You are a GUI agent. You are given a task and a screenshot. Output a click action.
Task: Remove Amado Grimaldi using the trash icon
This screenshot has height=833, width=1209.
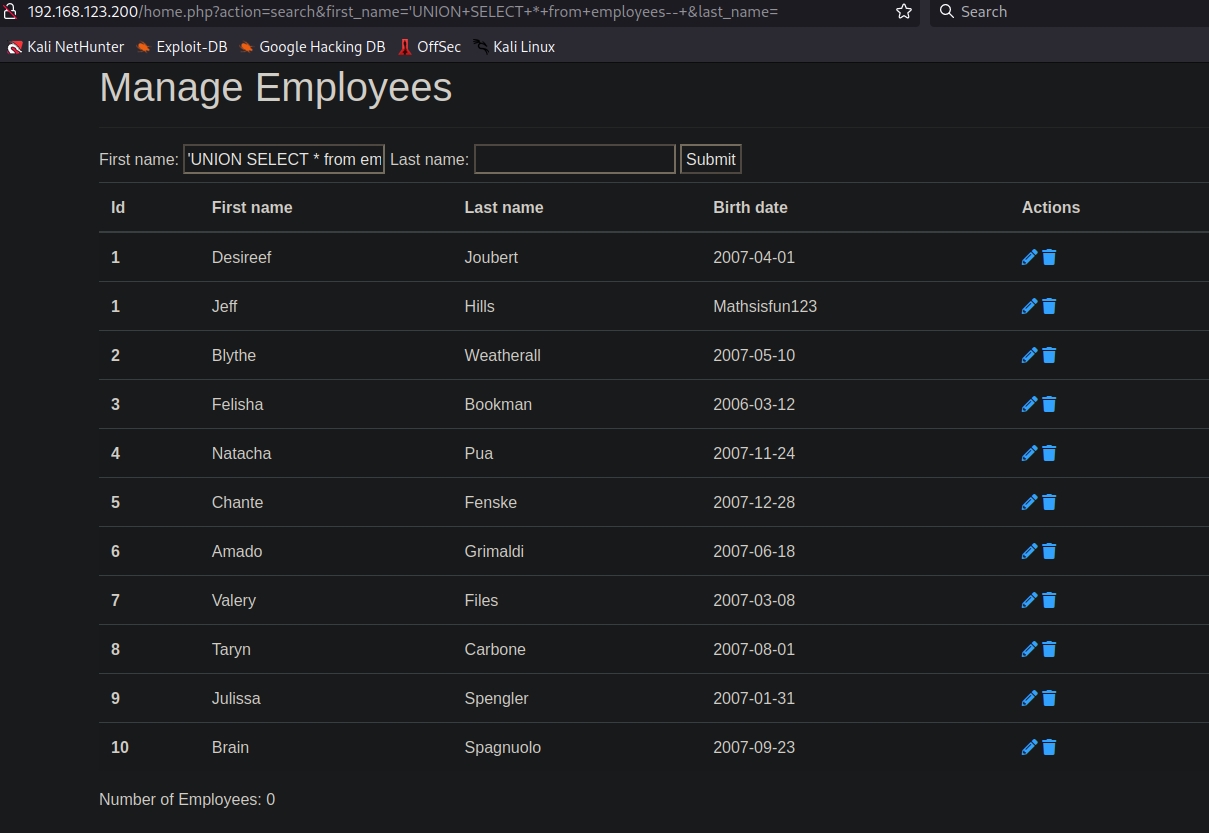[1049, 551]
